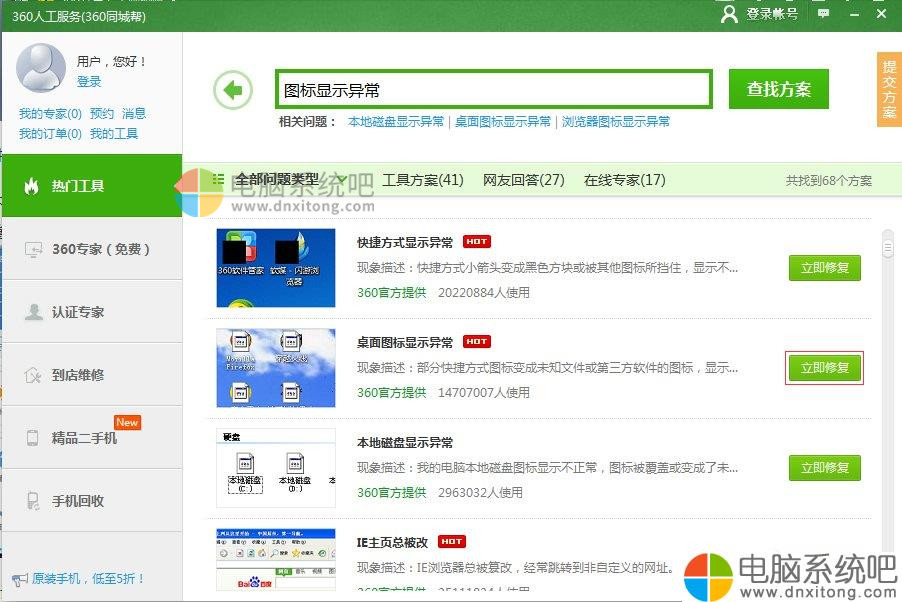Click the 登录帐号 text in title bar
This screenshot has width=902, height=602.
pyautogui.click(x=772, y=14)
